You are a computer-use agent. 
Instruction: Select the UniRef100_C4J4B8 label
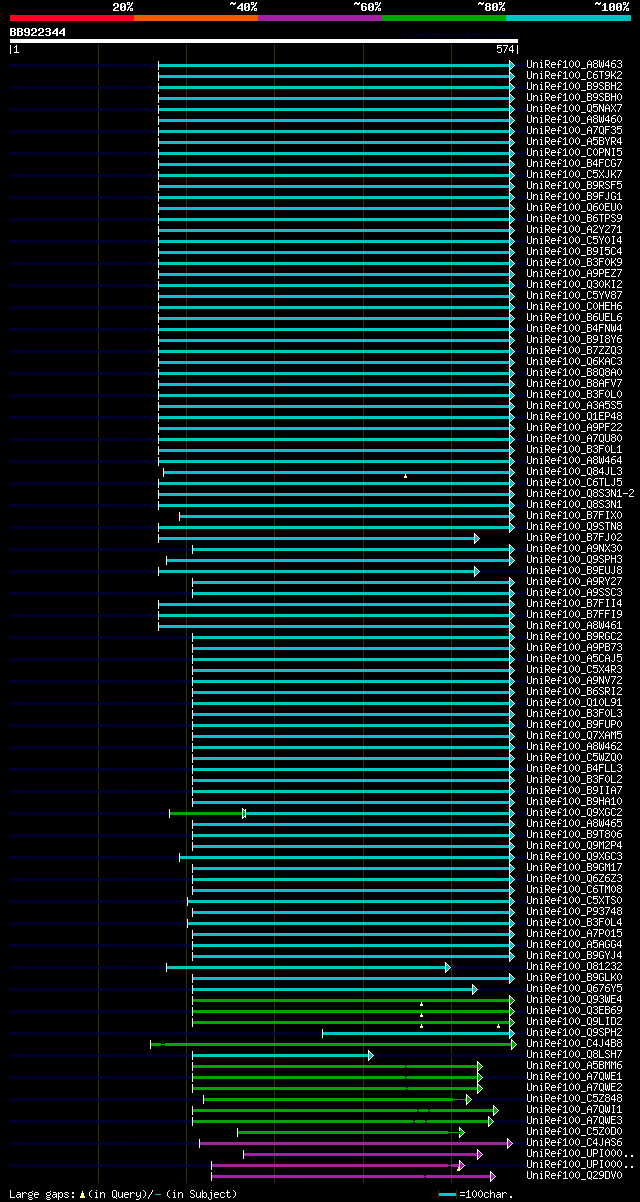point(574,1043)
